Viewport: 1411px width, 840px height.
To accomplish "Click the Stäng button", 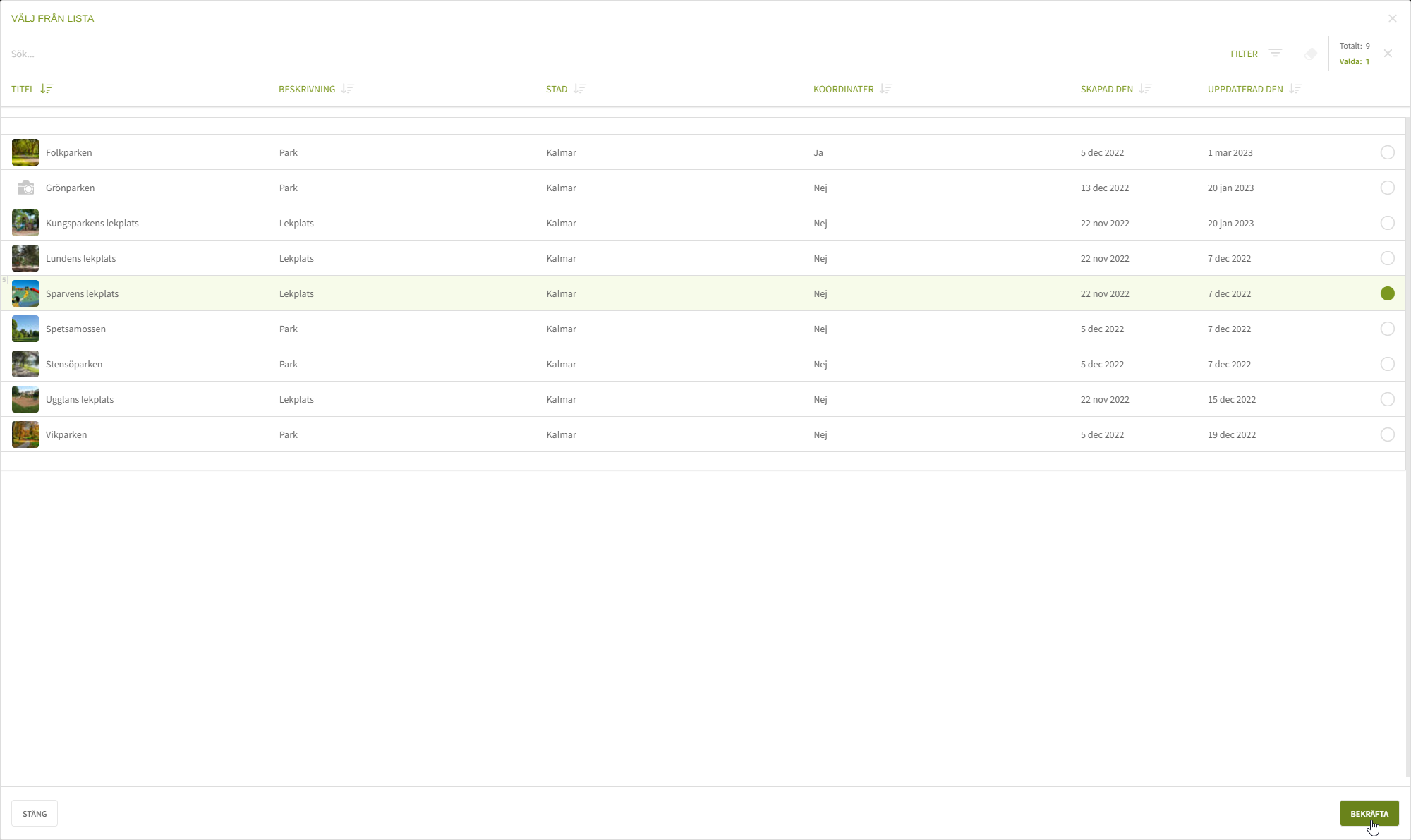I will [x=35, y=813].
